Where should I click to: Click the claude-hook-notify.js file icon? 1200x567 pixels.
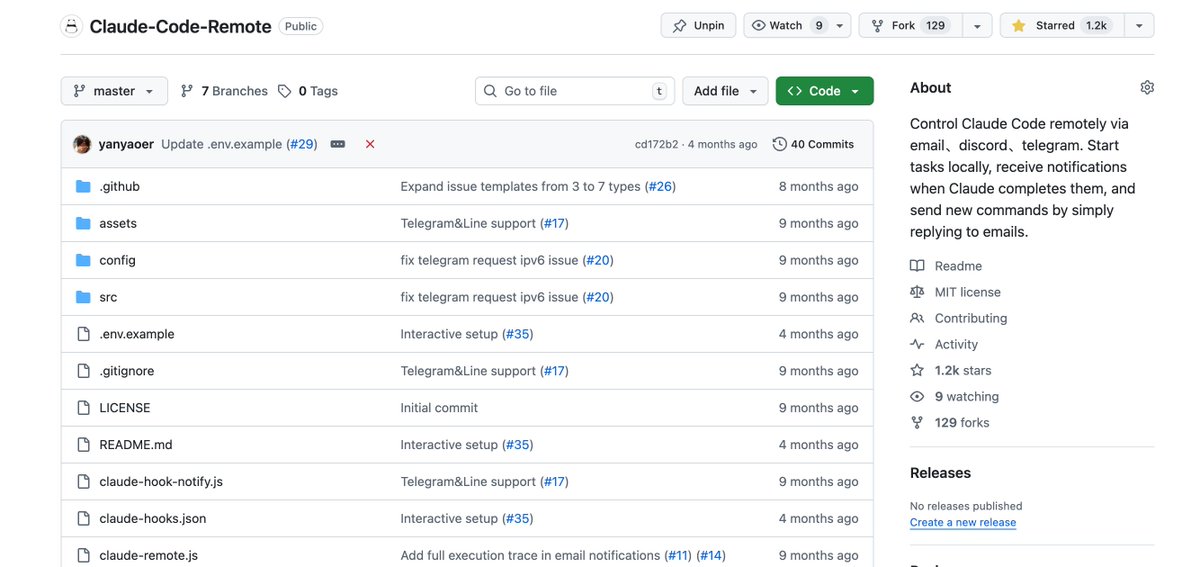click(x=84, y=482)
